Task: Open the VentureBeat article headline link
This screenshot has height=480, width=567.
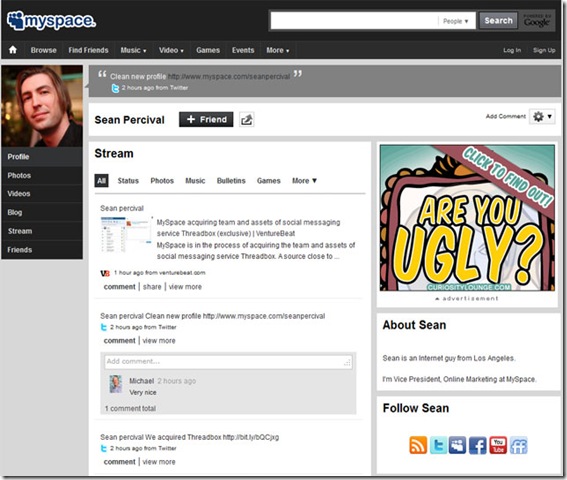Action: tap(248, 228)
